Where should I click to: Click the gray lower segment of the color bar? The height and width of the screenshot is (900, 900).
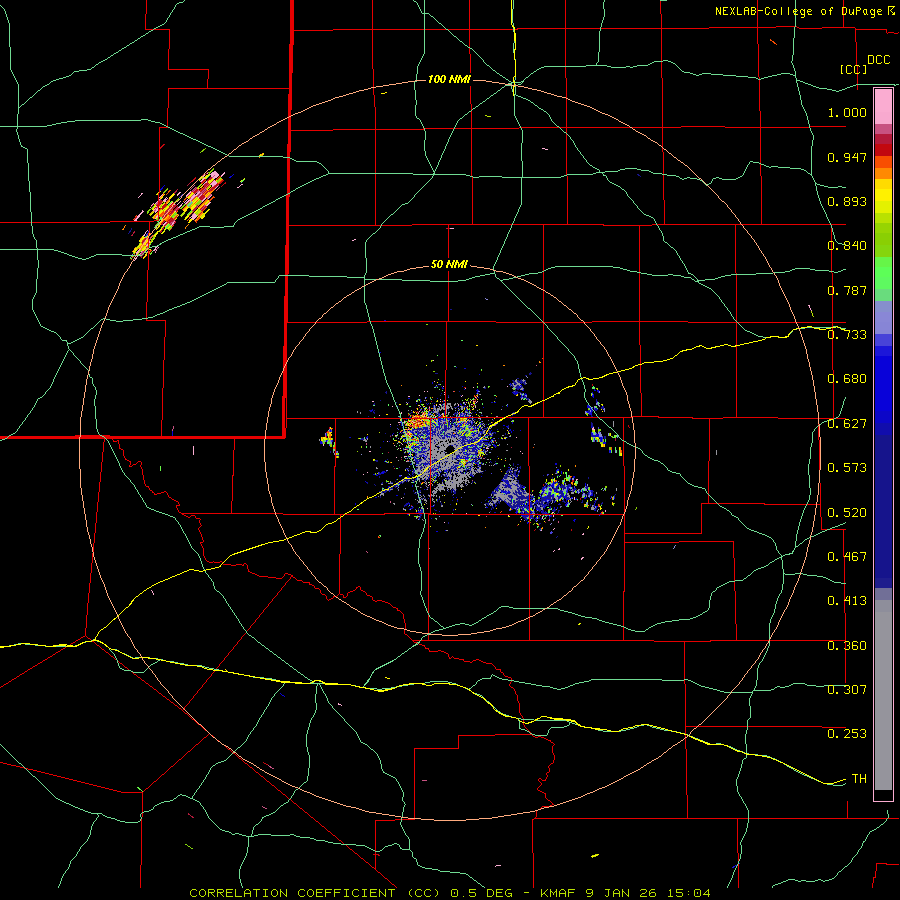[x=883, y=695]
